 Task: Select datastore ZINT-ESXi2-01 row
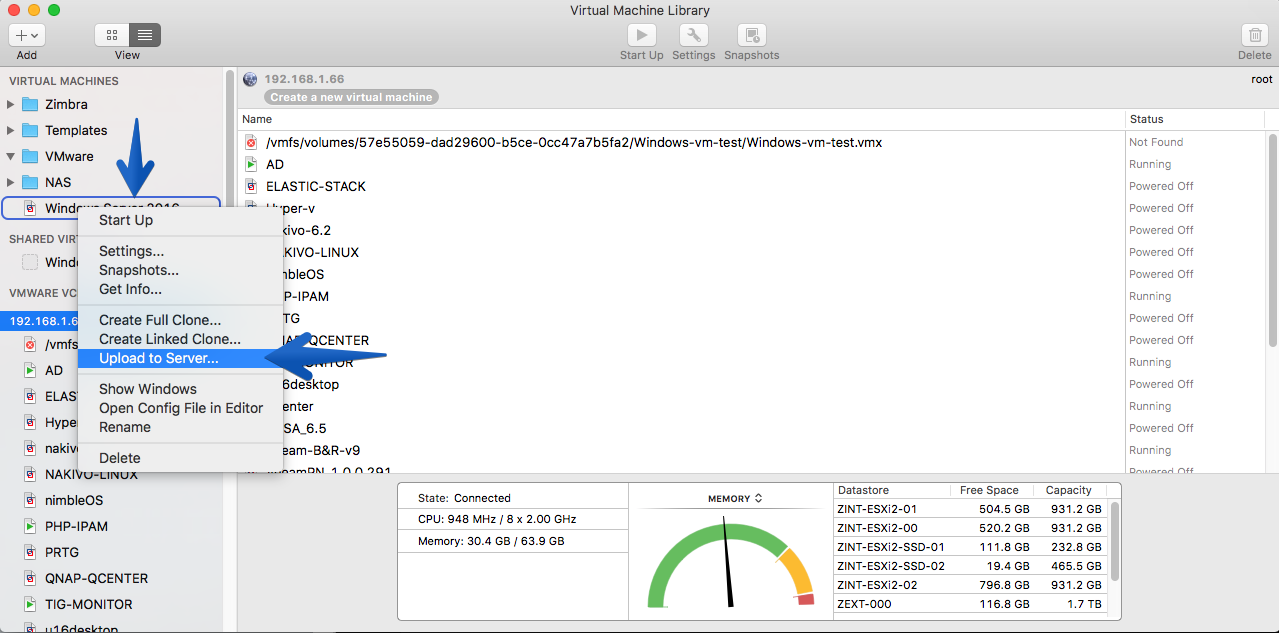pyautogui.click(x=971, y=509)
